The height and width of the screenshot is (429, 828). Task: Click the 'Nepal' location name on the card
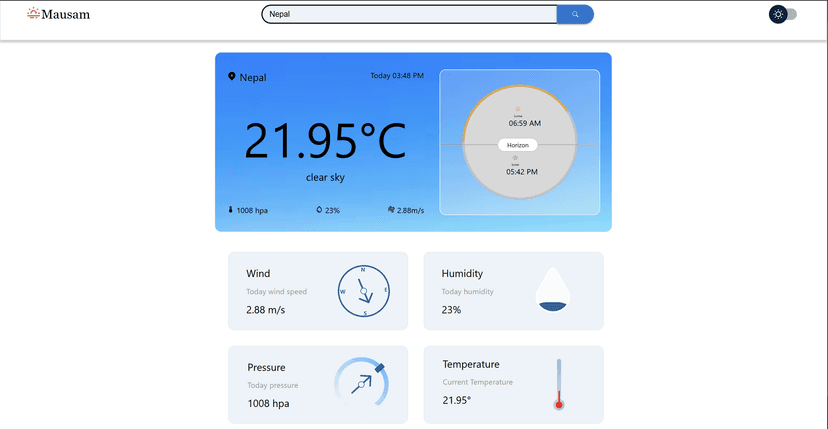tap(253, 78)
